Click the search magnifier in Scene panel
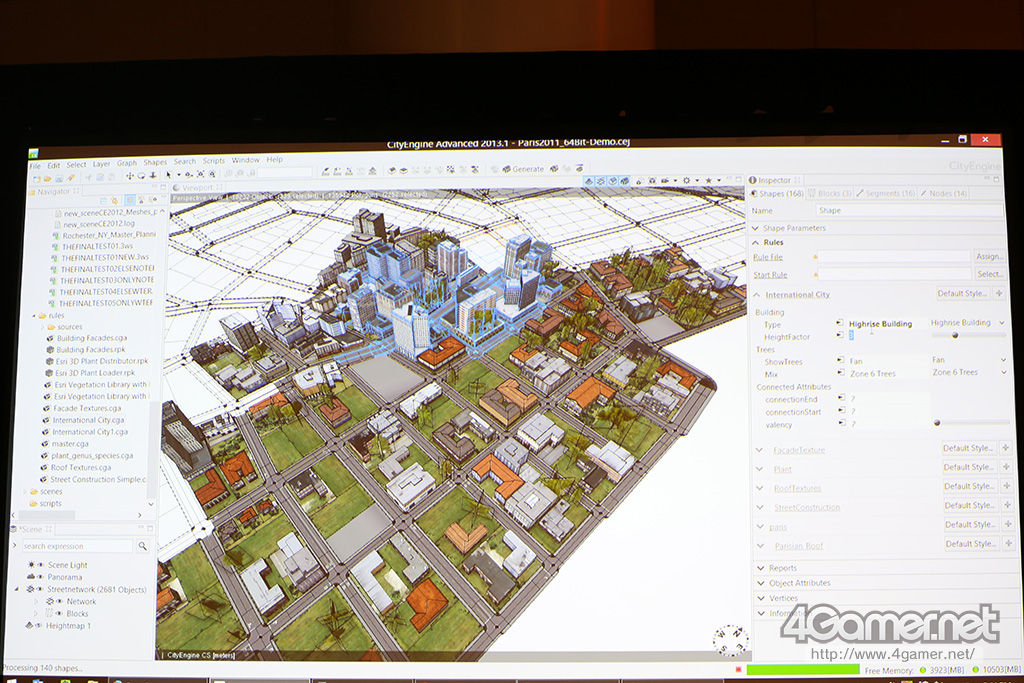This screenshot has width=1024, height=683. click(x=143, y=546)
